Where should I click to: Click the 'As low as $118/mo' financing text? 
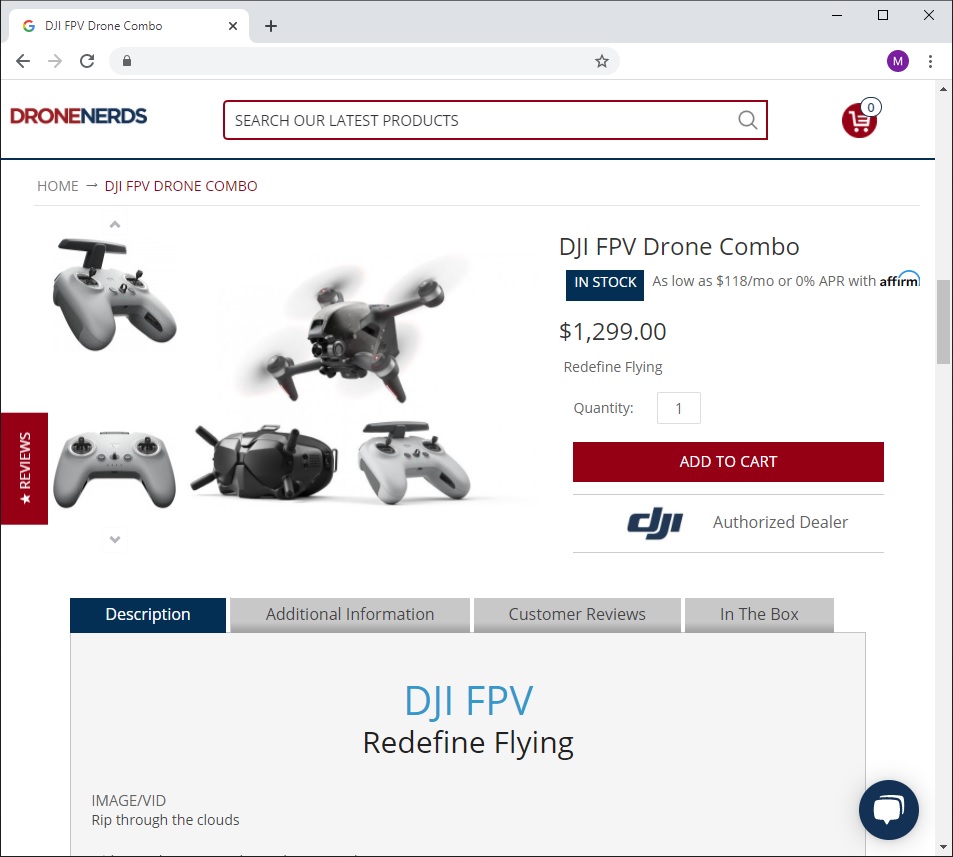click(765, 281)
